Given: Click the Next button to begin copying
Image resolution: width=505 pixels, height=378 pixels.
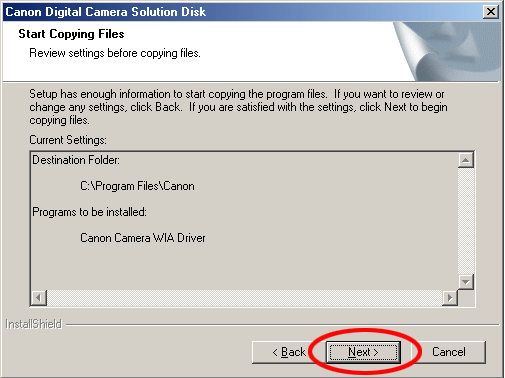Looking at the screenshot, I should tap(363, 352).
